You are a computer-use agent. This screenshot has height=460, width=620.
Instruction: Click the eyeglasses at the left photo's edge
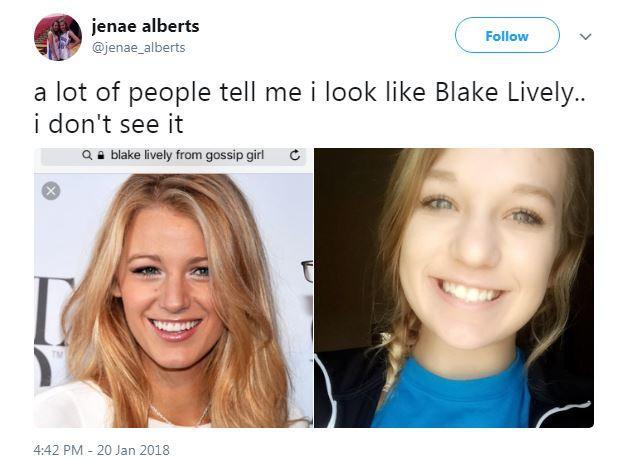tap(307, 272)
